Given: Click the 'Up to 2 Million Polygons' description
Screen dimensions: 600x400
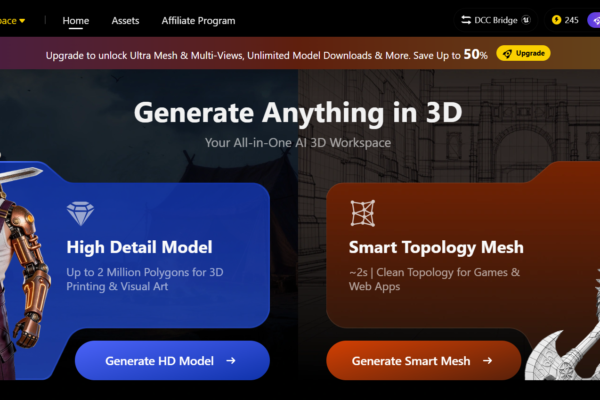Looking at the screenshot, I should click(145, 279).
